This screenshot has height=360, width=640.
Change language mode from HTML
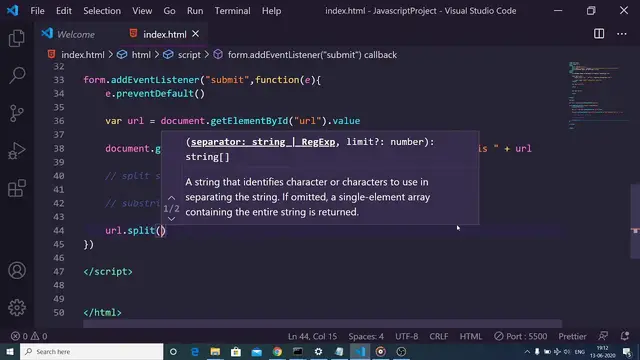pos(471,336)
